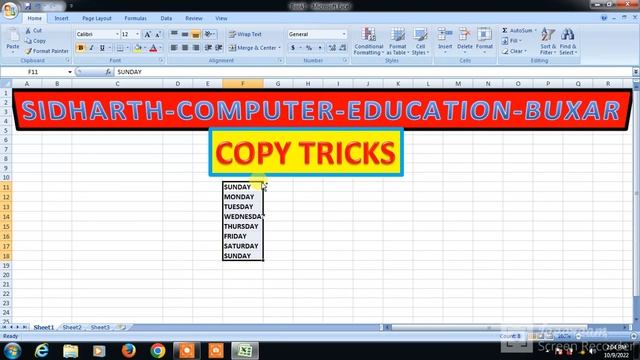Open Format as Table gallery
The width and height of the screenshot is (640, 360).
(397, 41)
